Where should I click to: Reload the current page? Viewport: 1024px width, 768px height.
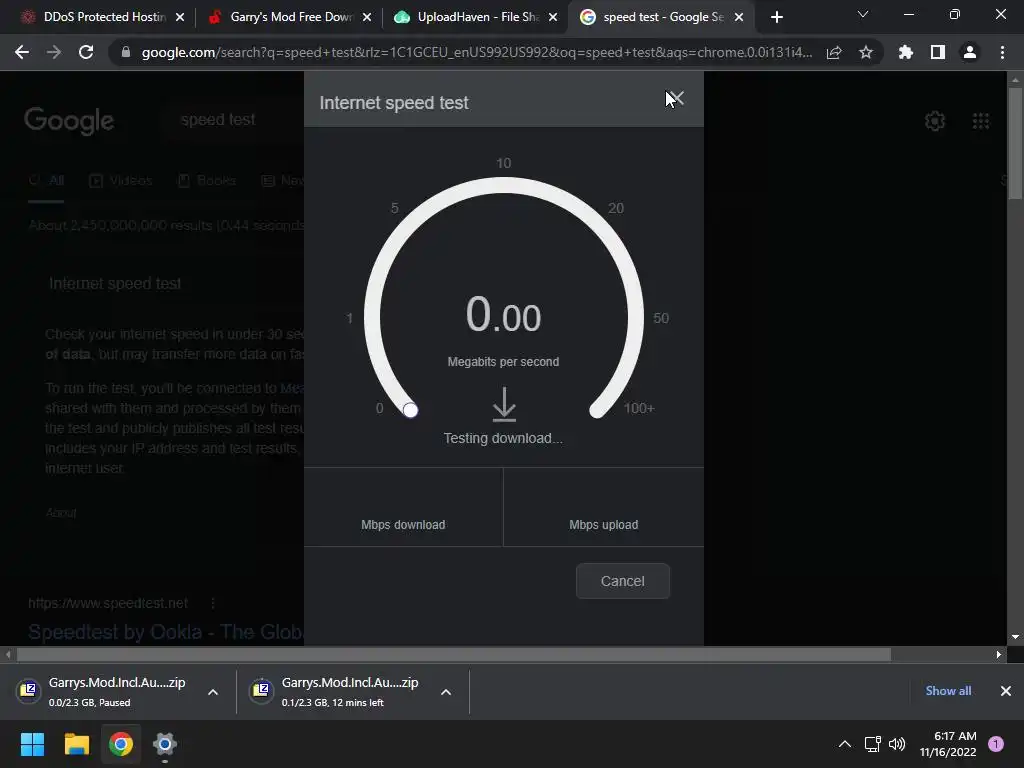point(86,52)
